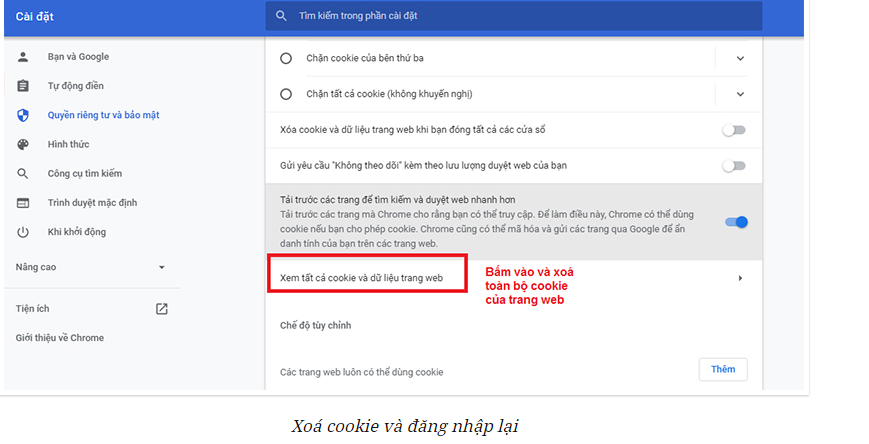Open Giới thiệu về Chrome page

[x=60, y=338]
